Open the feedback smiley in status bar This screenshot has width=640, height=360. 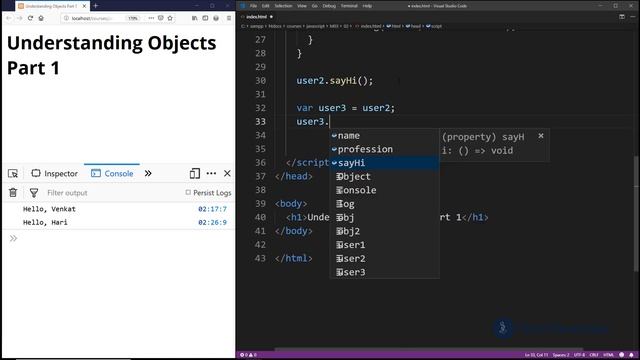coord(622,355)
